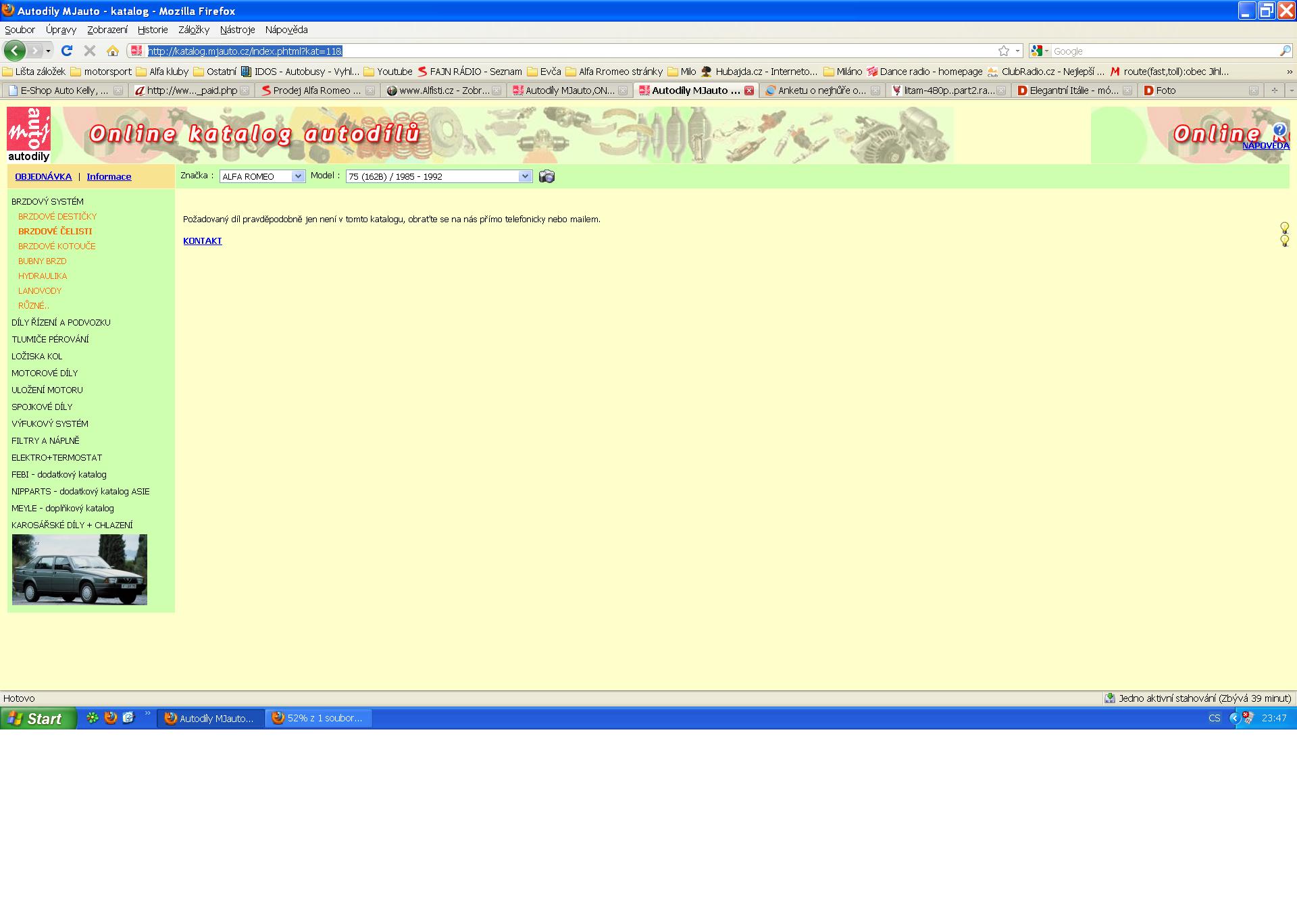The height and width of the screenshot is (924, 1297).
Task: Open the 52% download taskbar window
Action: 318,719
